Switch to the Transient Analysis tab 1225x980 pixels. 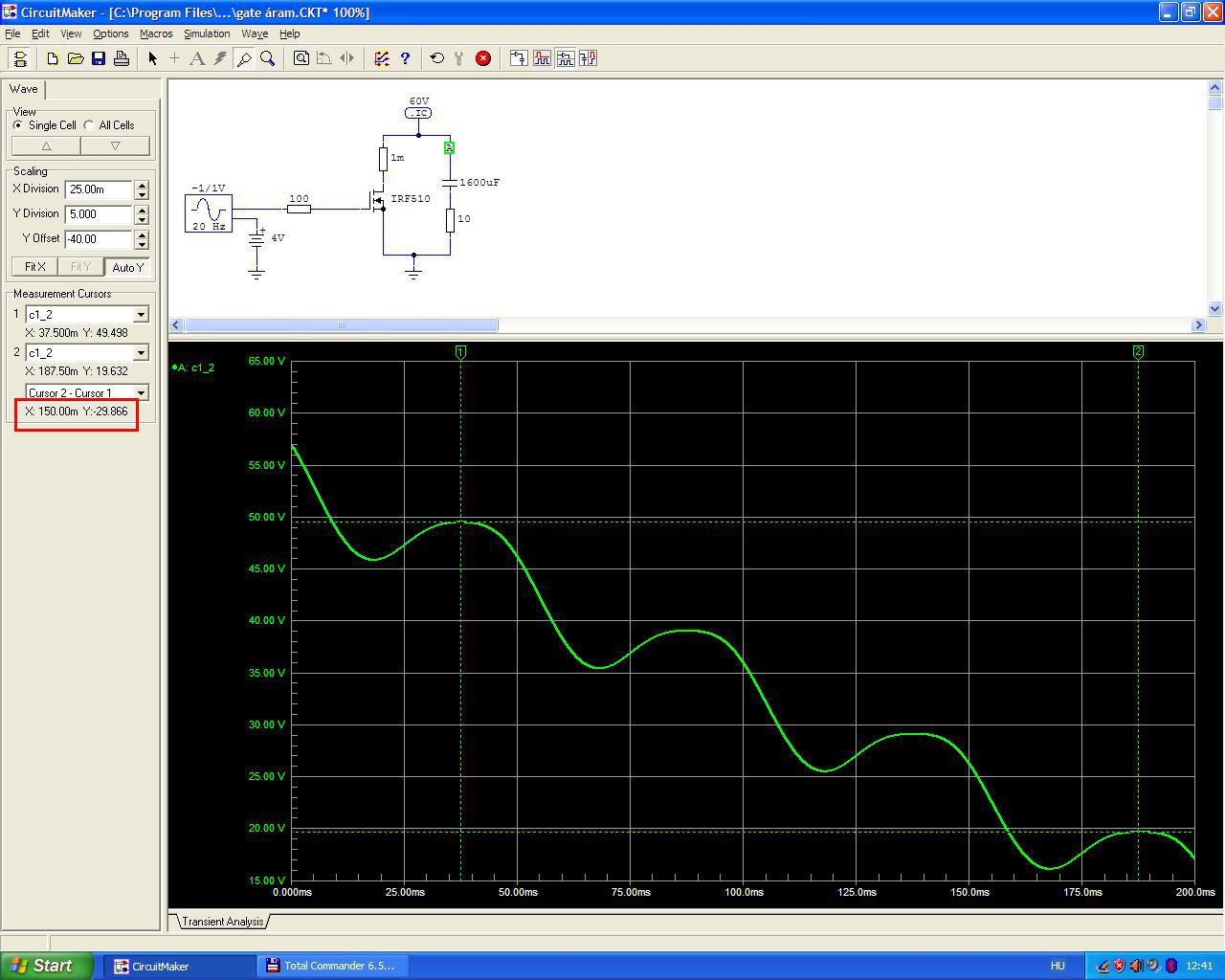point(222,922)
